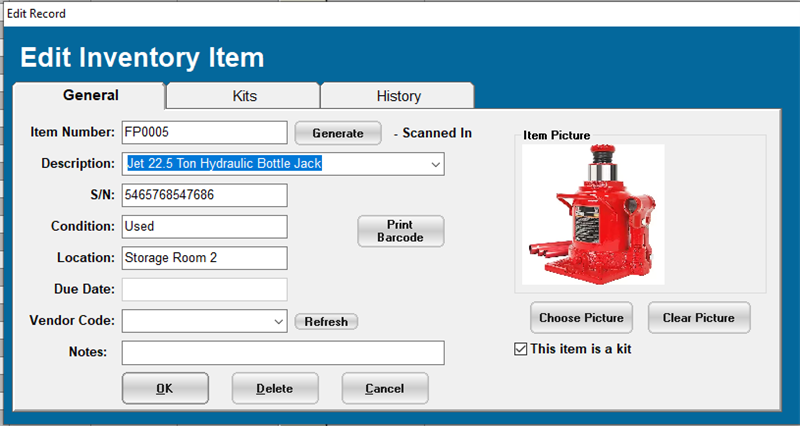Uncheck This item is a kit
This screenshot has height=426, width=800.
(520, 349)
